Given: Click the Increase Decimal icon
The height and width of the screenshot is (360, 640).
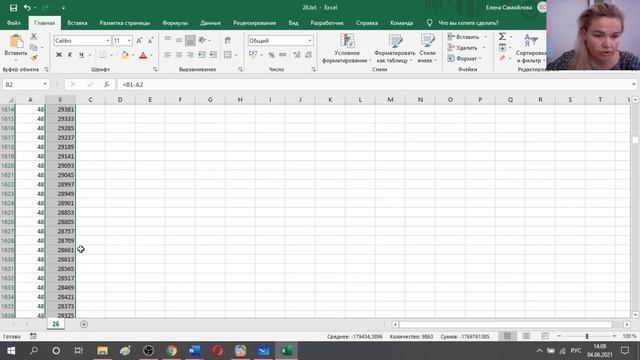Looking at the screenshot, I should tap(297, 55).
